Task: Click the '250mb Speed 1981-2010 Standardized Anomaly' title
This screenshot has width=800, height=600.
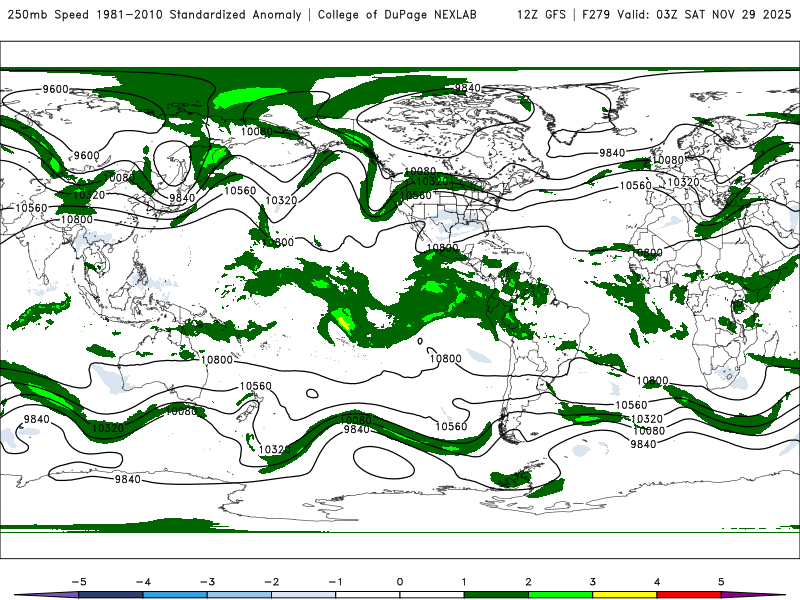Action: 155,15
